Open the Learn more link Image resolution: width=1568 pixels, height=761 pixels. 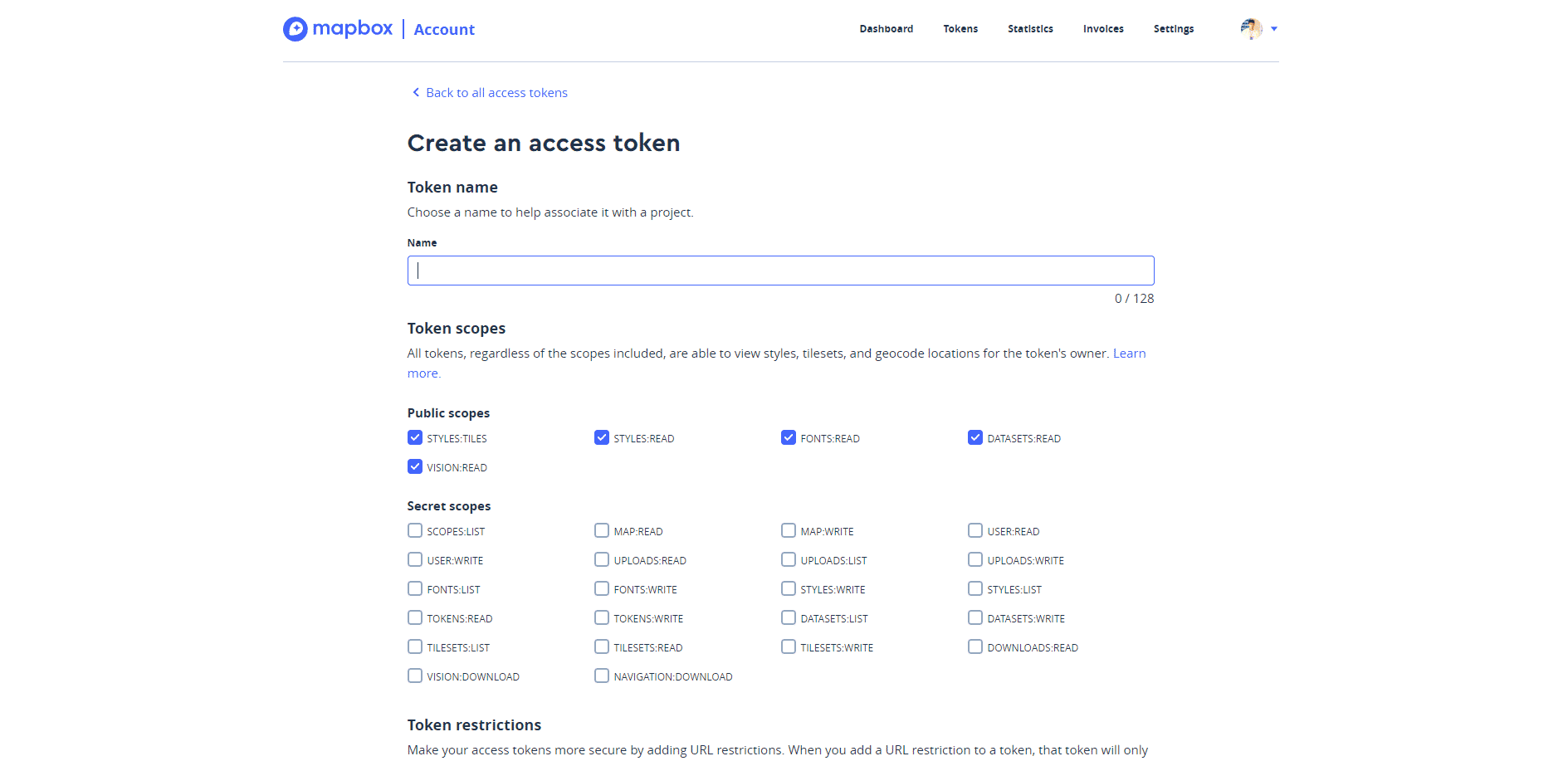[x=1129, y=354]
